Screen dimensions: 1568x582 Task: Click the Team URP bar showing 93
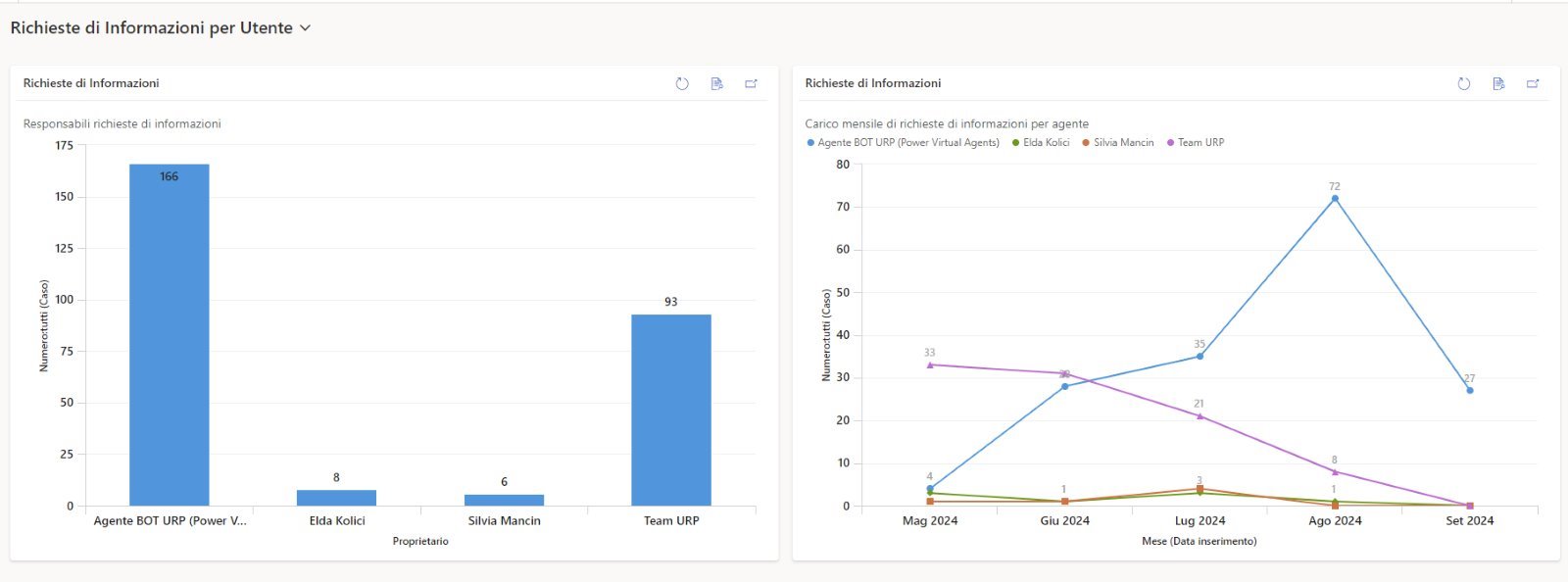[x=671, y=410]
